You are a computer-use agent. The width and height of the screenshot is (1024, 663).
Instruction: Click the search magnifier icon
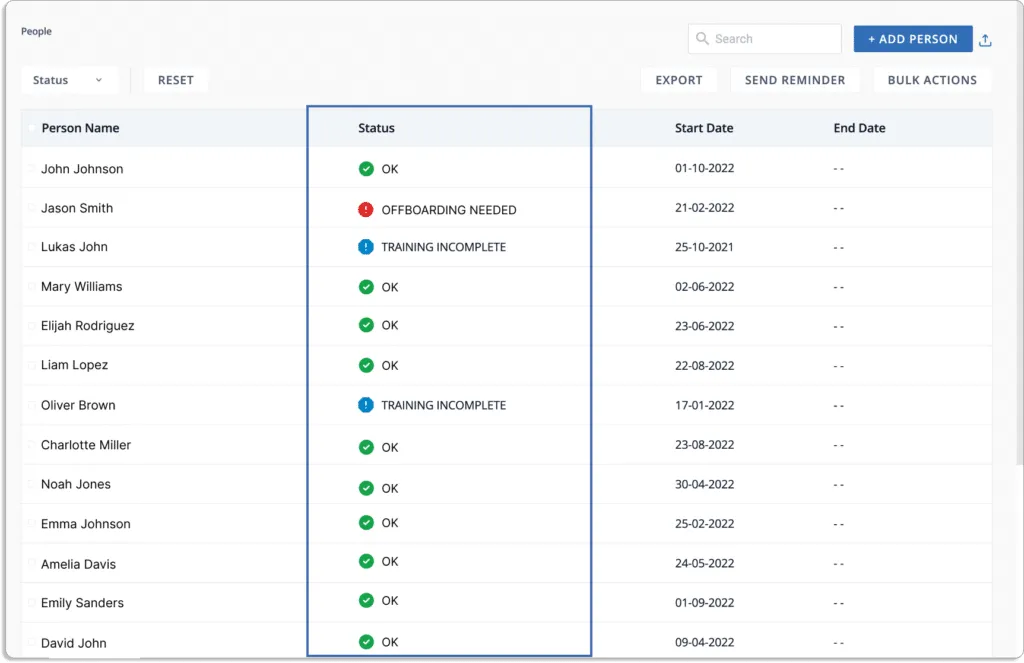tap(704, 38)
